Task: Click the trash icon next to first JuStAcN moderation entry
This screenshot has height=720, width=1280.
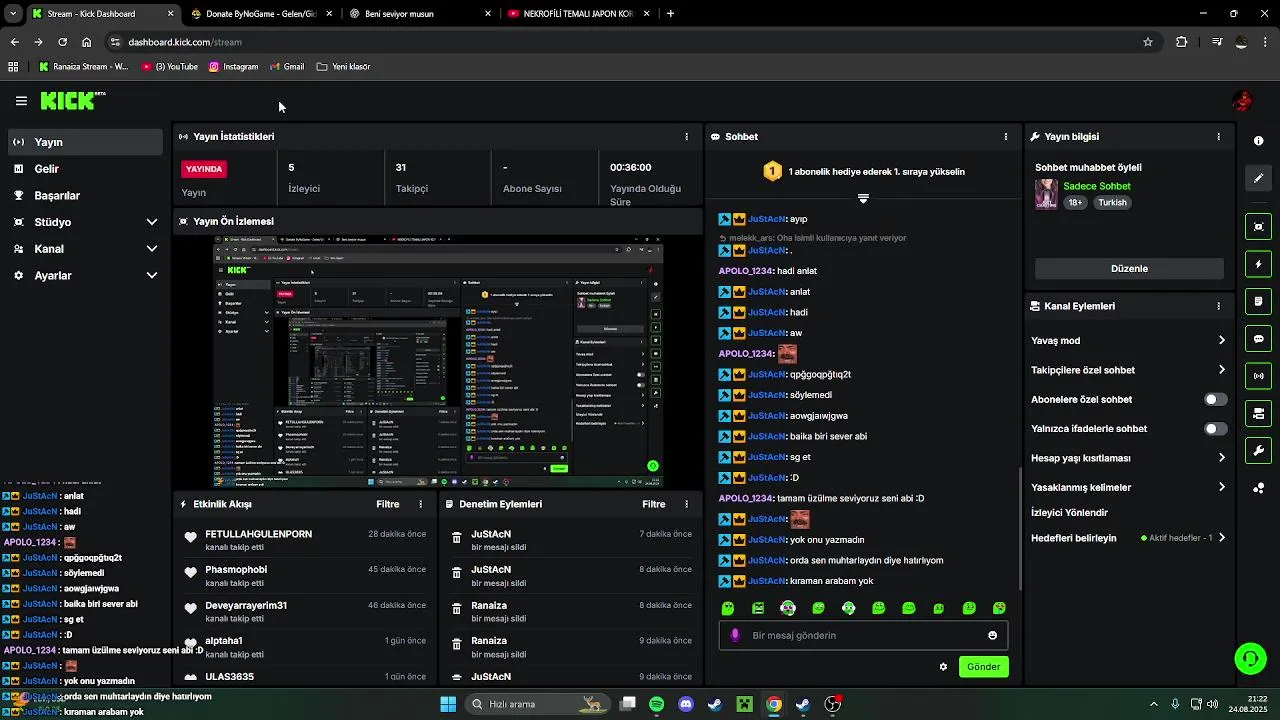Action: 457,538
